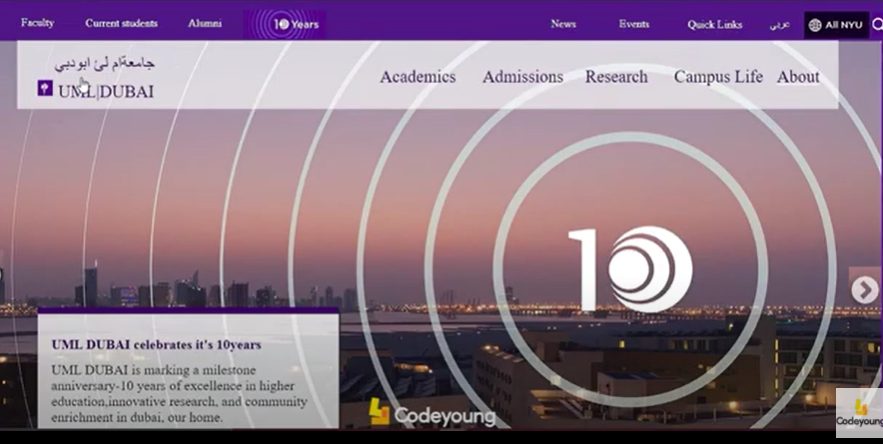Visit the Current students page
The height and width of the screenshot is (444, 883).
tap(121, 23)
